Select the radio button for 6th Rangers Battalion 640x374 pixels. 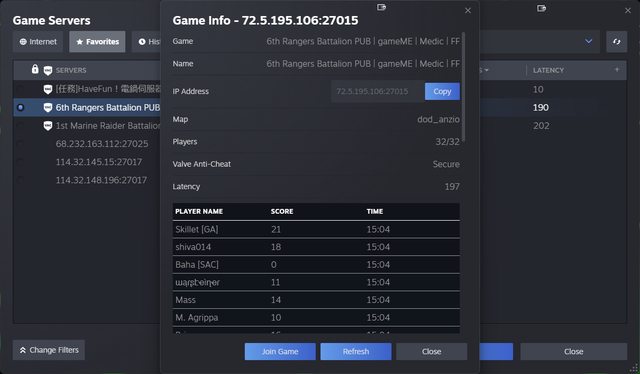tap(20, 107)
